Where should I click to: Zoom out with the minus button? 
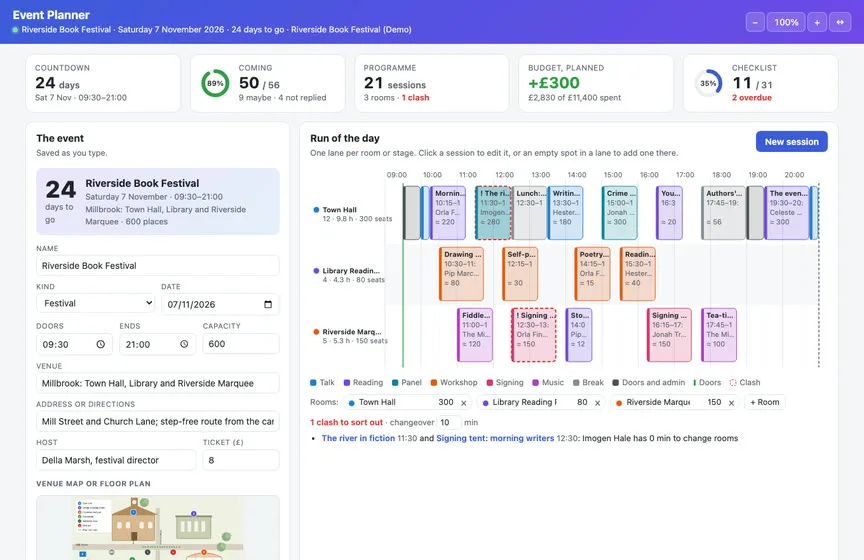point(755,22)
